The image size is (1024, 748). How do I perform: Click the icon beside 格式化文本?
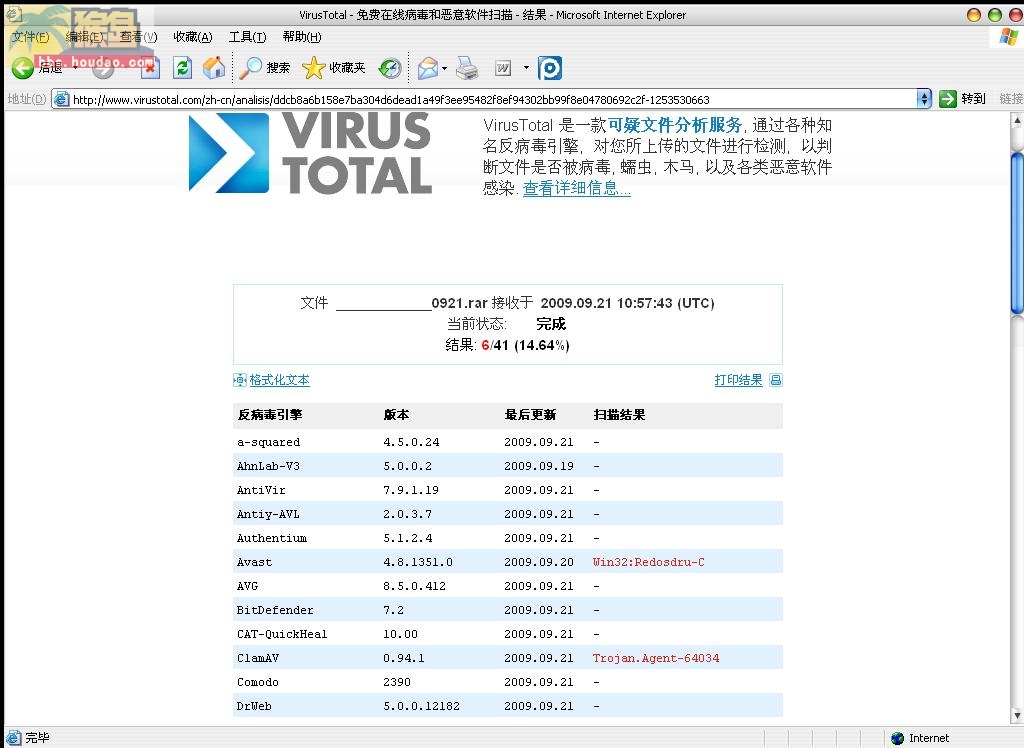tap(240, 380)
